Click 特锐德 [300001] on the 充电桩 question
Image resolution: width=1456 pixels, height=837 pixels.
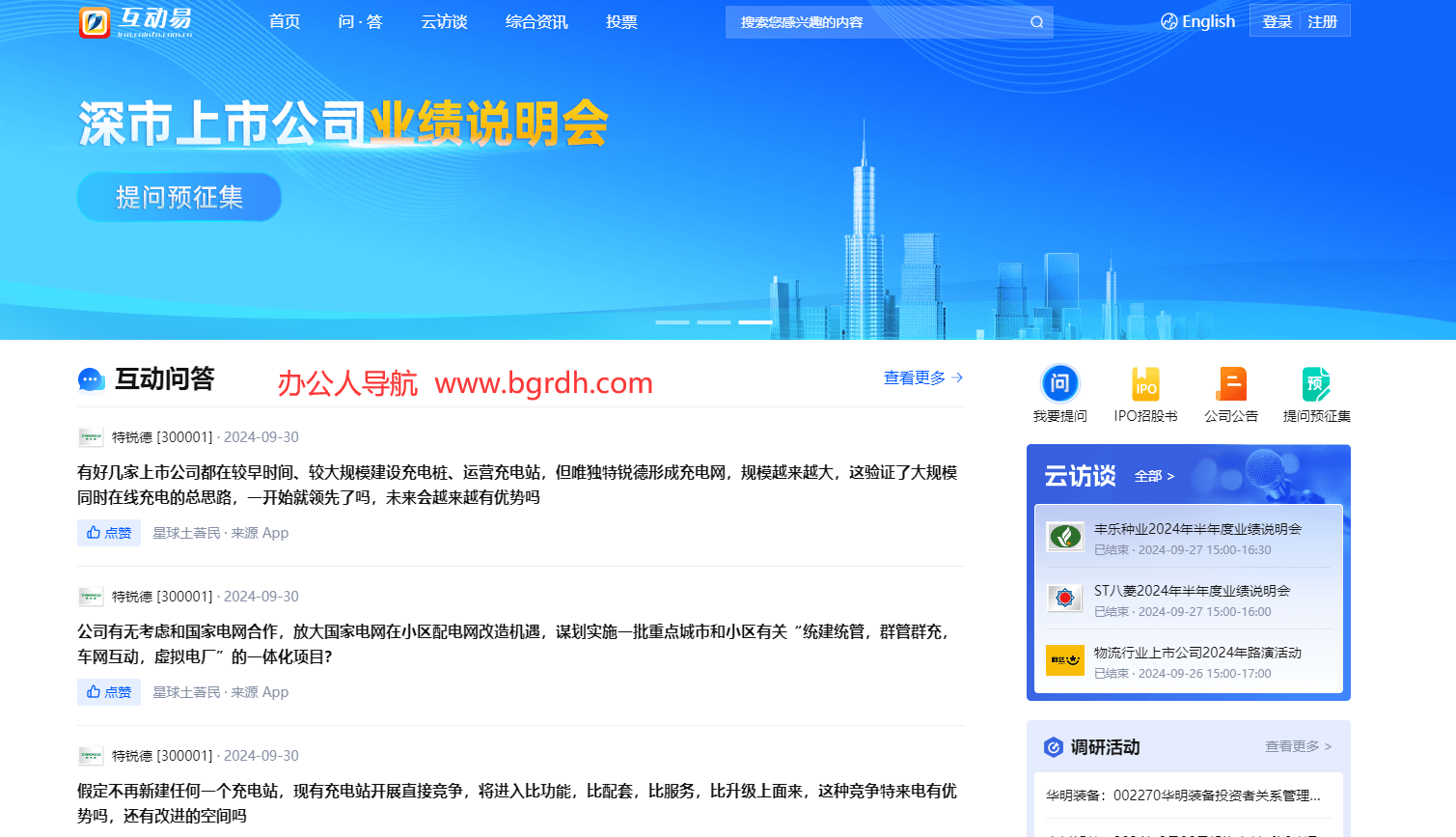click(162, 437)
